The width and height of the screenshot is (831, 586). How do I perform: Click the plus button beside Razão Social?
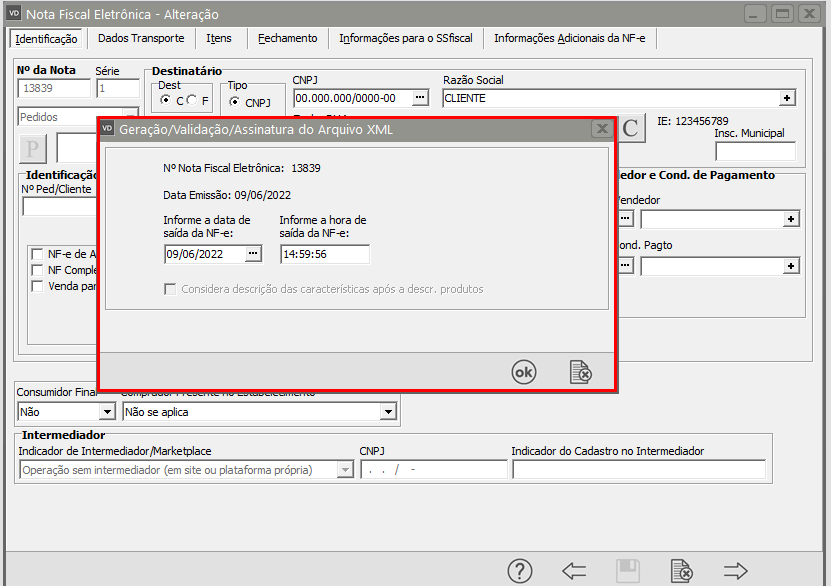tap(788, 98)
